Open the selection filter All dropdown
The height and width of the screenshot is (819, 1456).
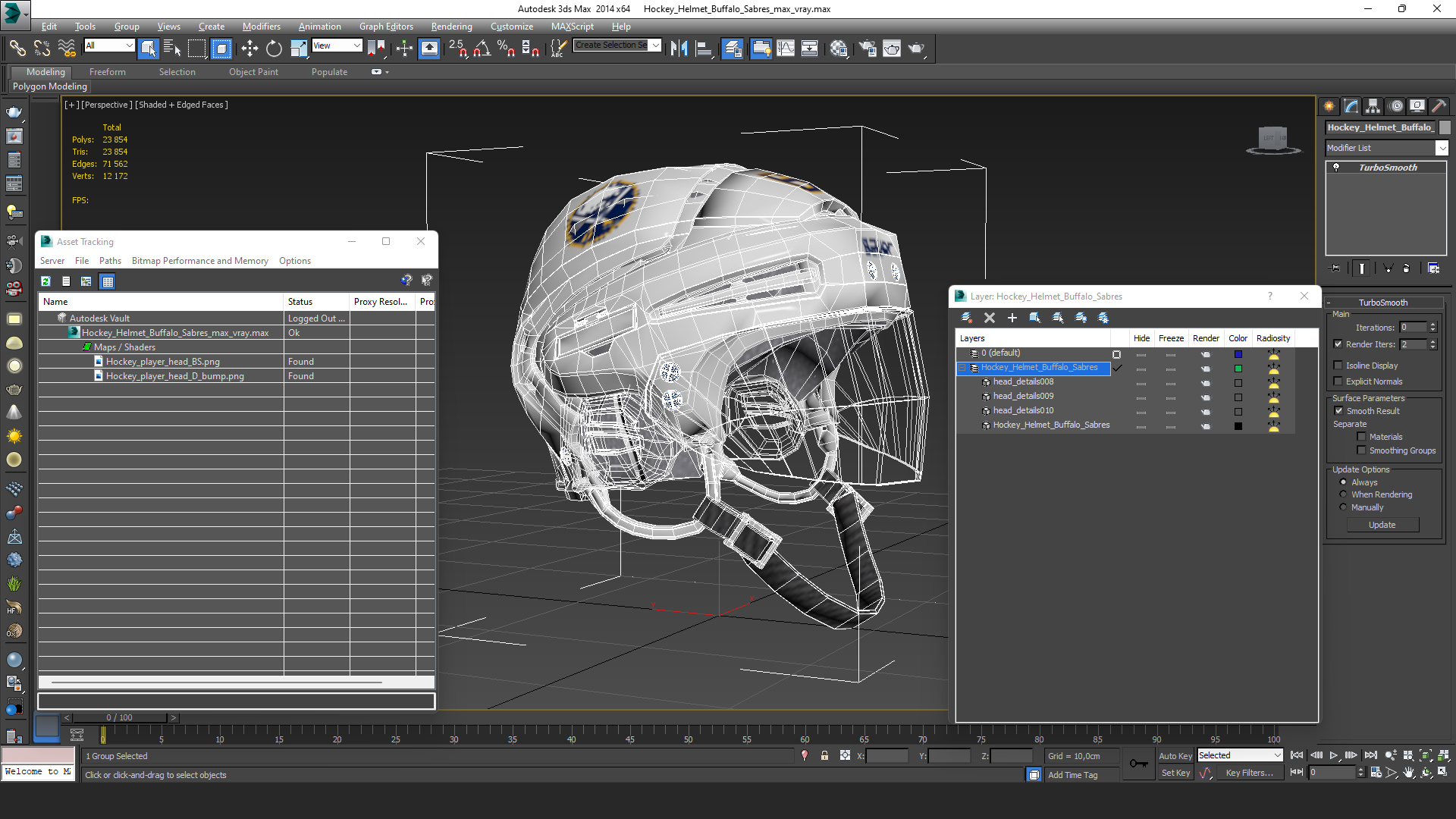(129, 45)
